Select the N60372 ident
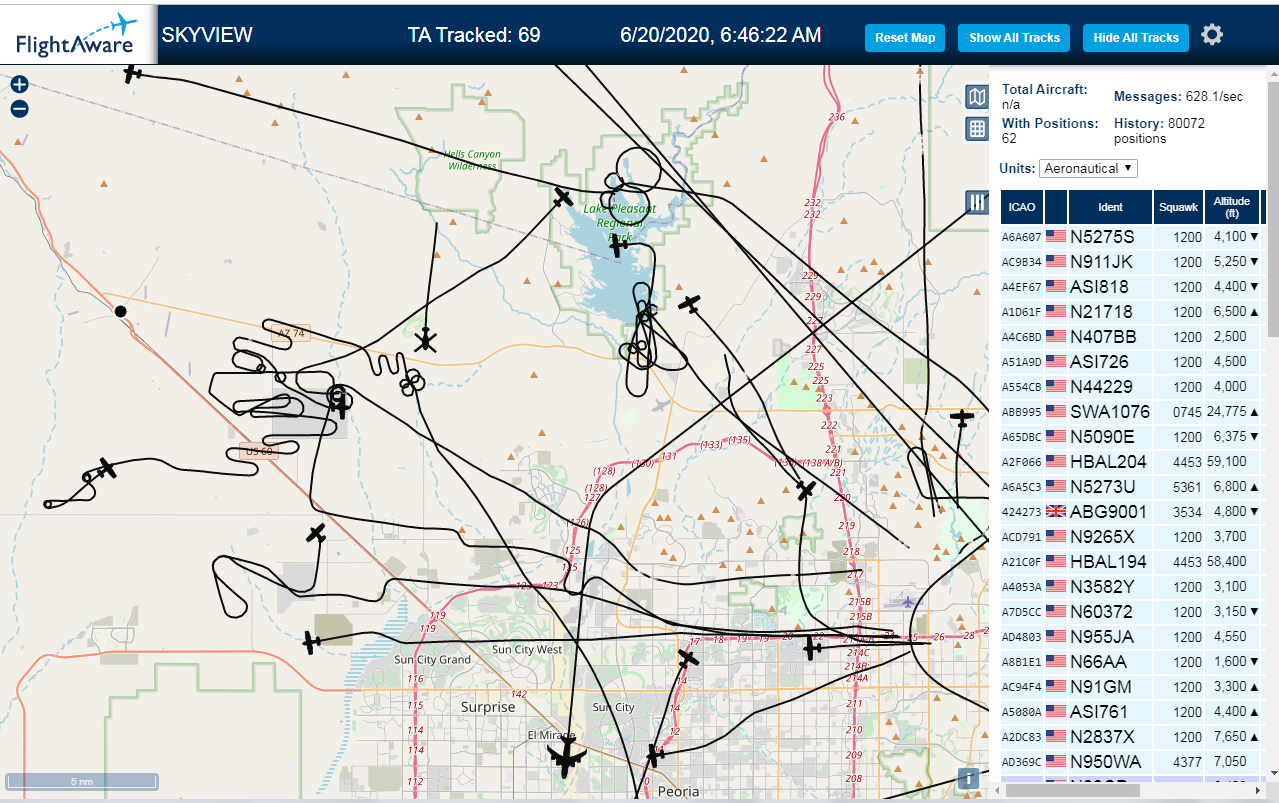 click(x=1101, y=612)
